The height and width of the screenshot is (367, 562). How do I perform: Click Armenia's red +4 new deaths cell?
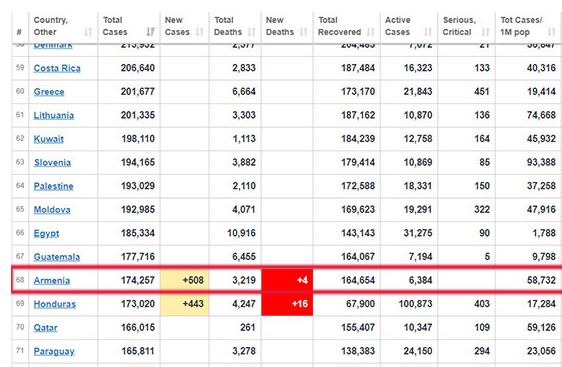tap(287, 280)
